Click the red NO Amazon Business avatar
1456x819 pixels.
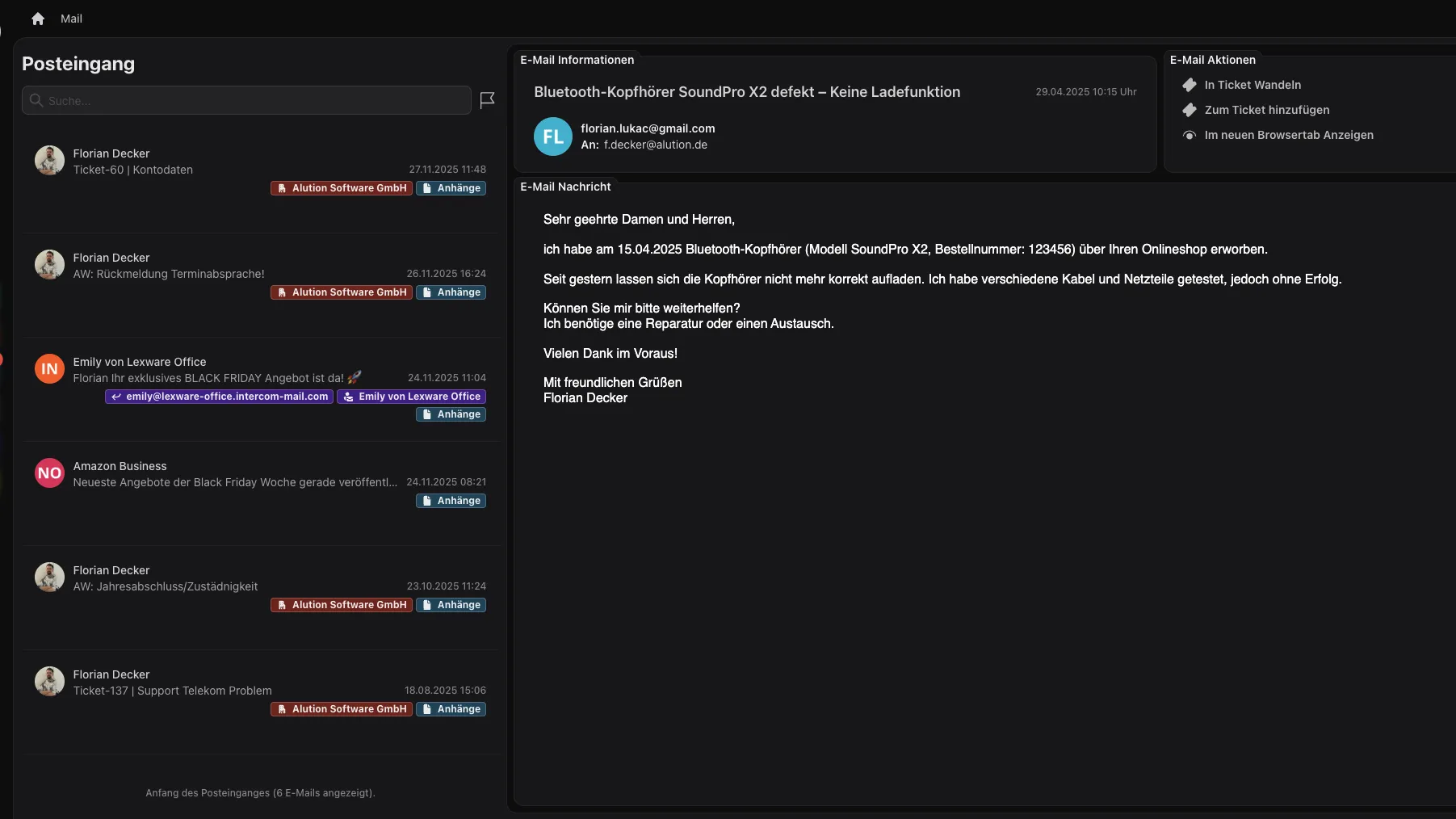pyautogui.click(x=49, y=473)
